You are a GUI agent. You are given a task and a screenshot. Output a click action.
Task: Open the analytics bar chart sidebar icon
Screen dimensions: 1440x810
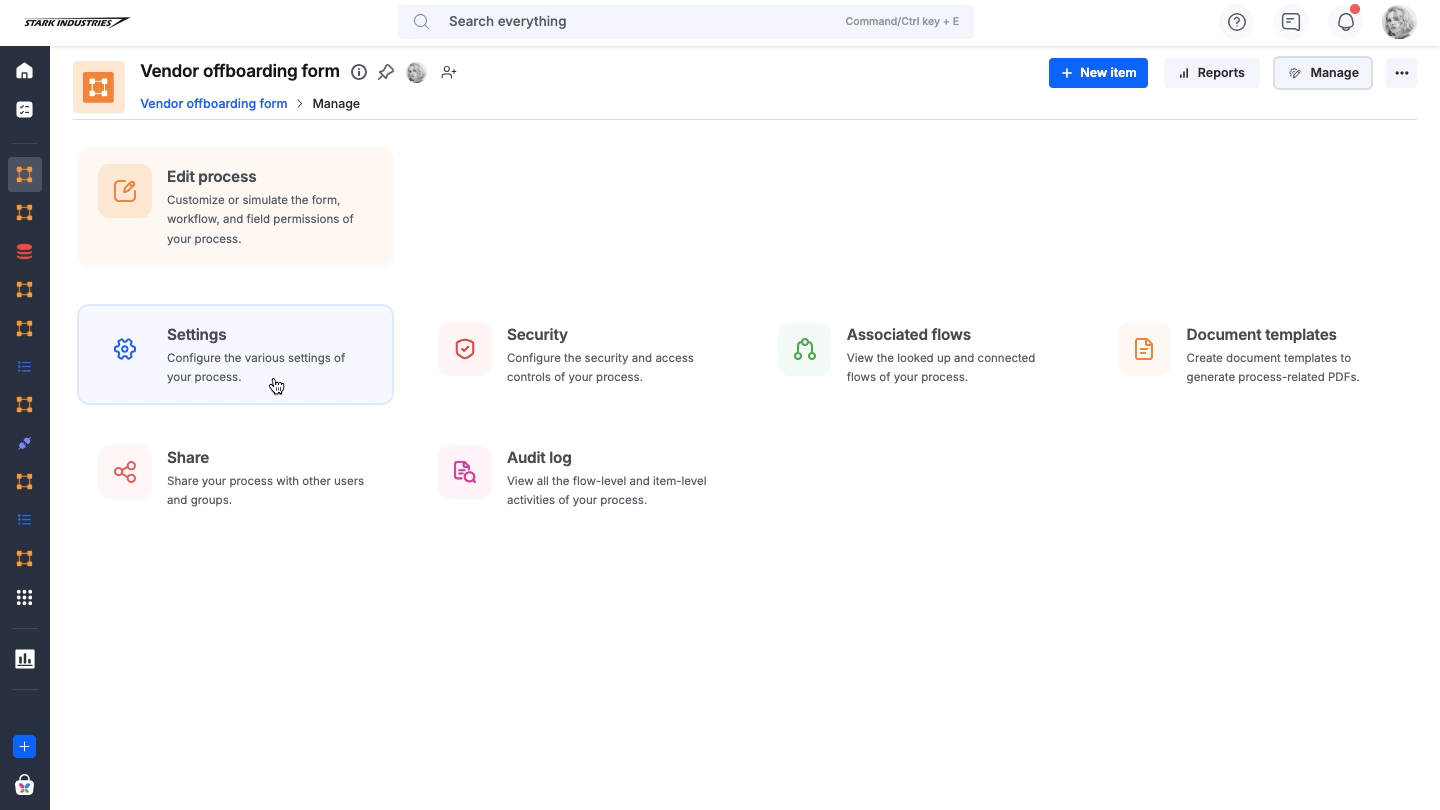click(24, 659)
